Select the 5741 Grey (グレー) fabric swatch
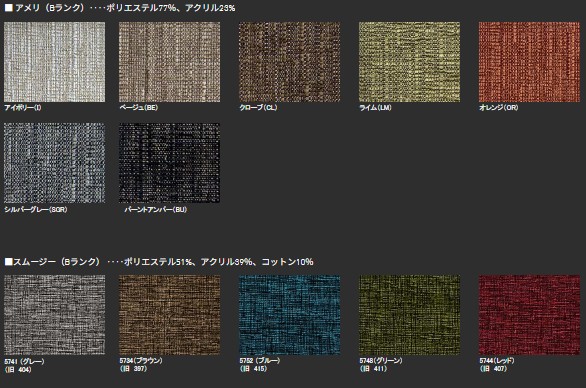Screen dimensions: 586x388 pyautogui.click(x=55, y=315)
